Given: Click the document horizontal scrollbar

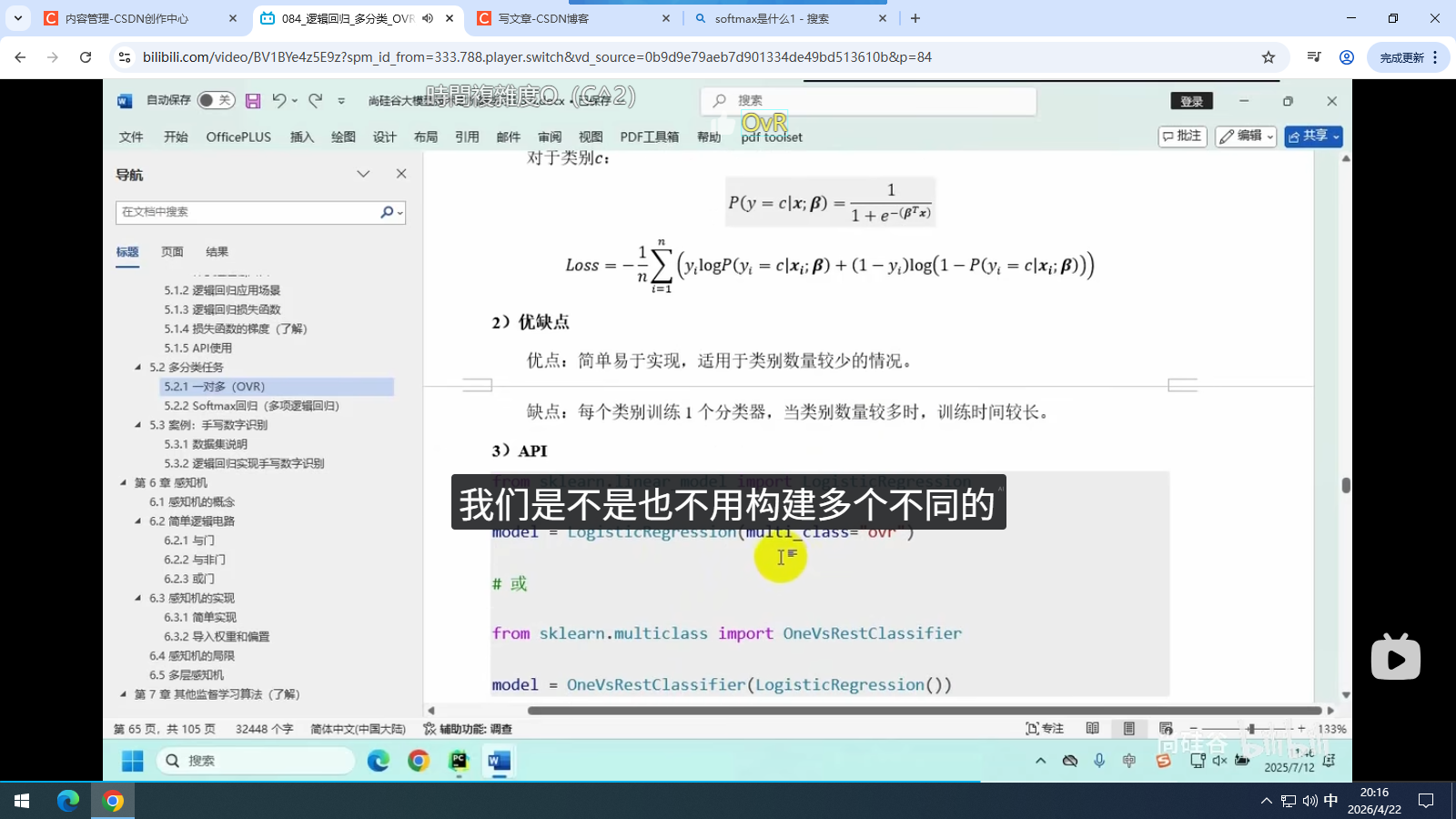Looking at the screenshot, I should [925, 711].
